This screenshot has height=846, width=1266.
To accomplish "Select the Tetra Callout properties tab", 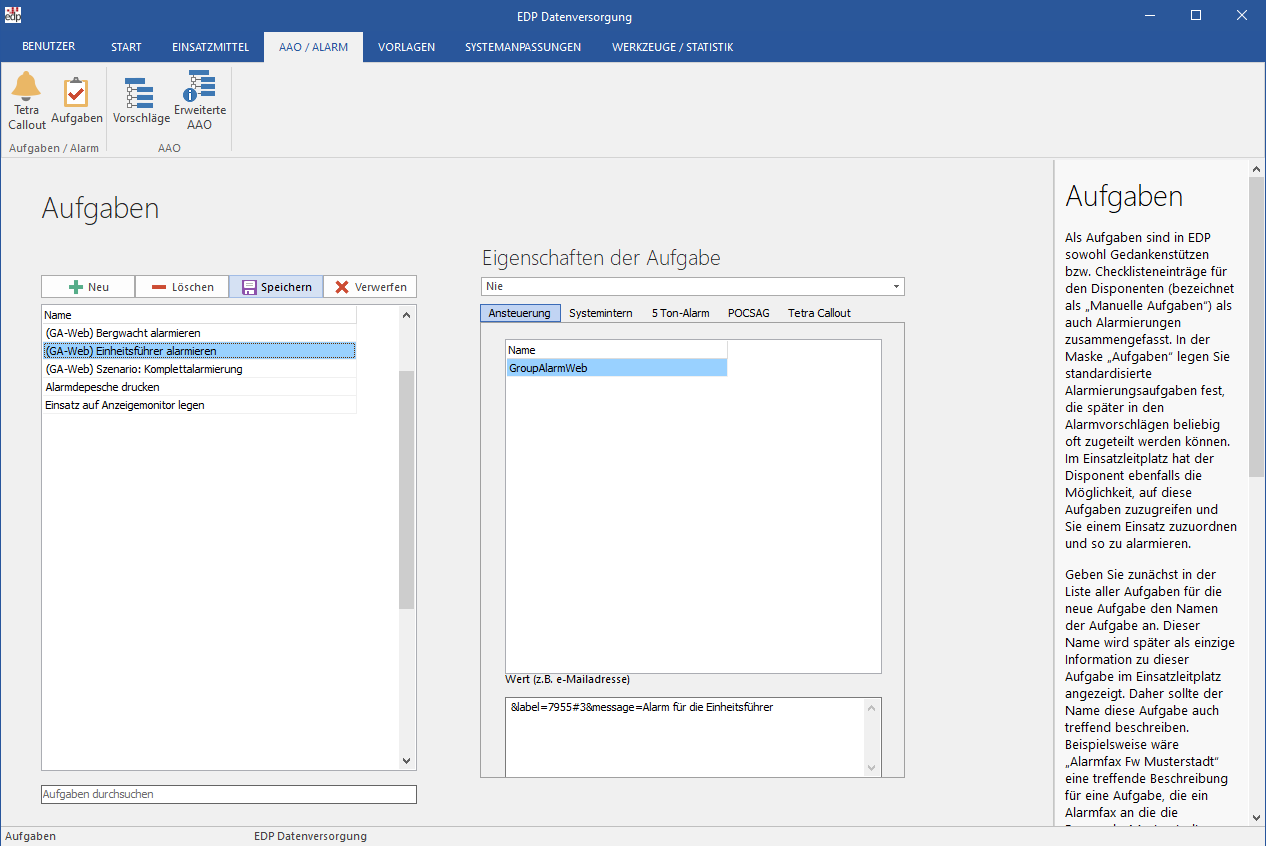I will [x=819, y=313].
